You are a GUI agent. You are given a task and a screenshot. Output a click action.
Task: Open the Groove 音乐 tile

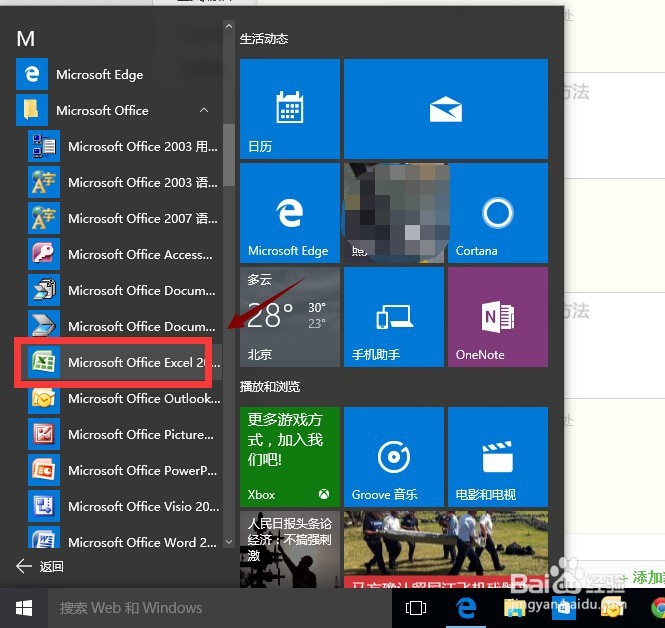click(x=394, y=457)
